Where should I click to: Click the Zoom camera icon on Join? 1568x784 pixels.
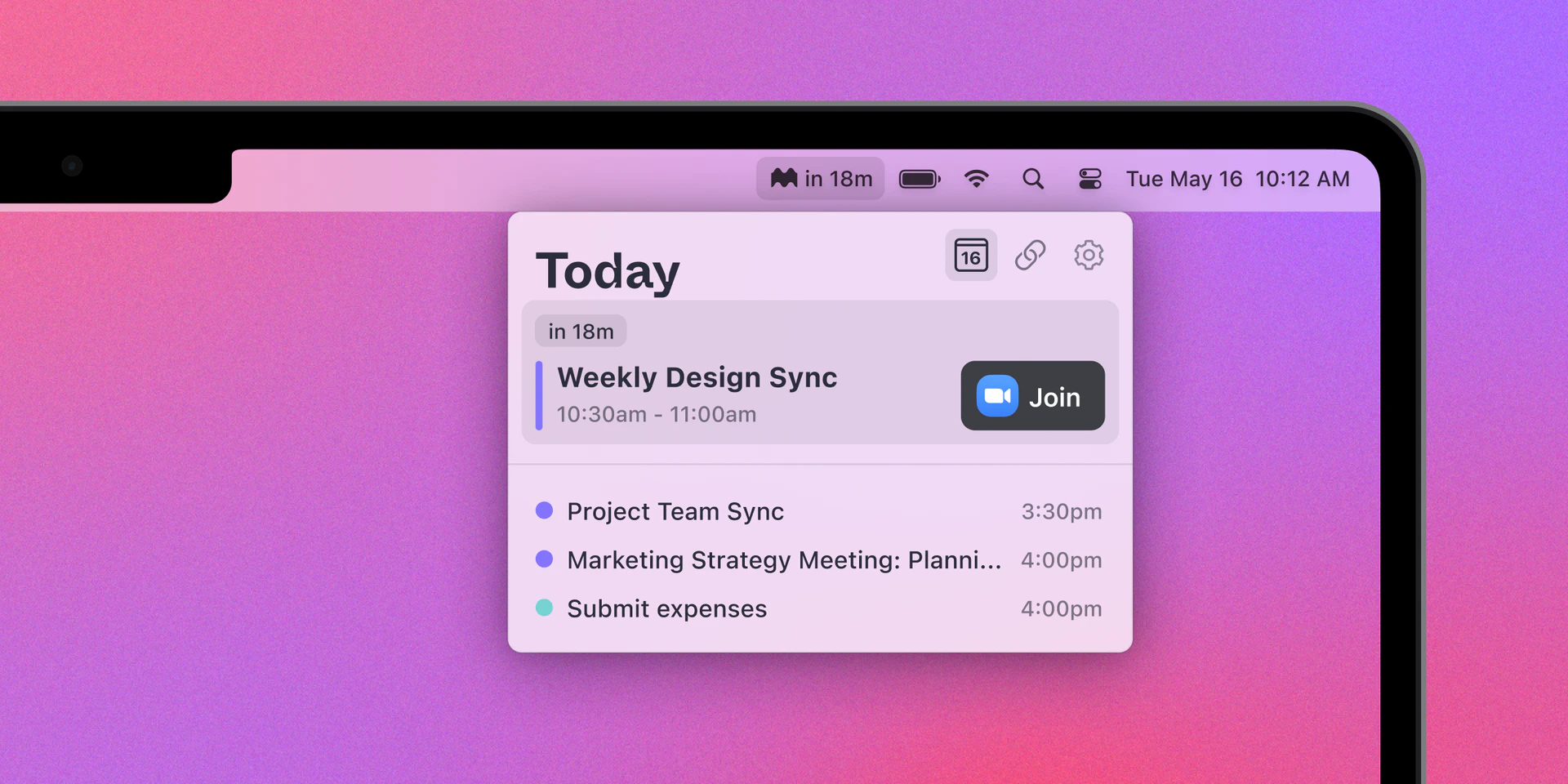point(997,396)
